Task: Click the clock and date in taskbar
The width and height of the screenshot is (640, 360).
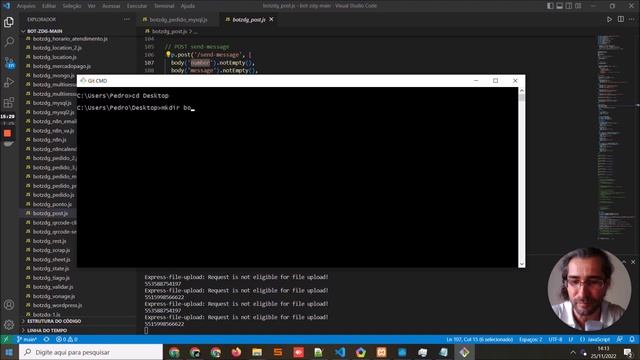Action: click(603, 352)
